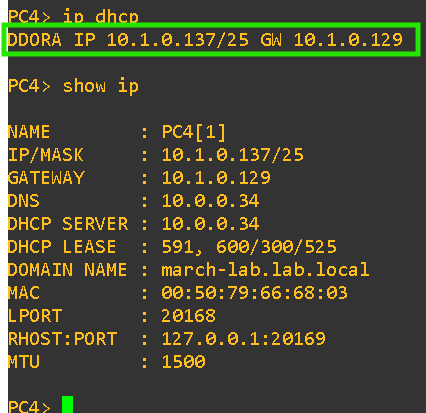Click the DHCP SERVER address value
The height and width of the screenshot is (413, 426).
210,224
